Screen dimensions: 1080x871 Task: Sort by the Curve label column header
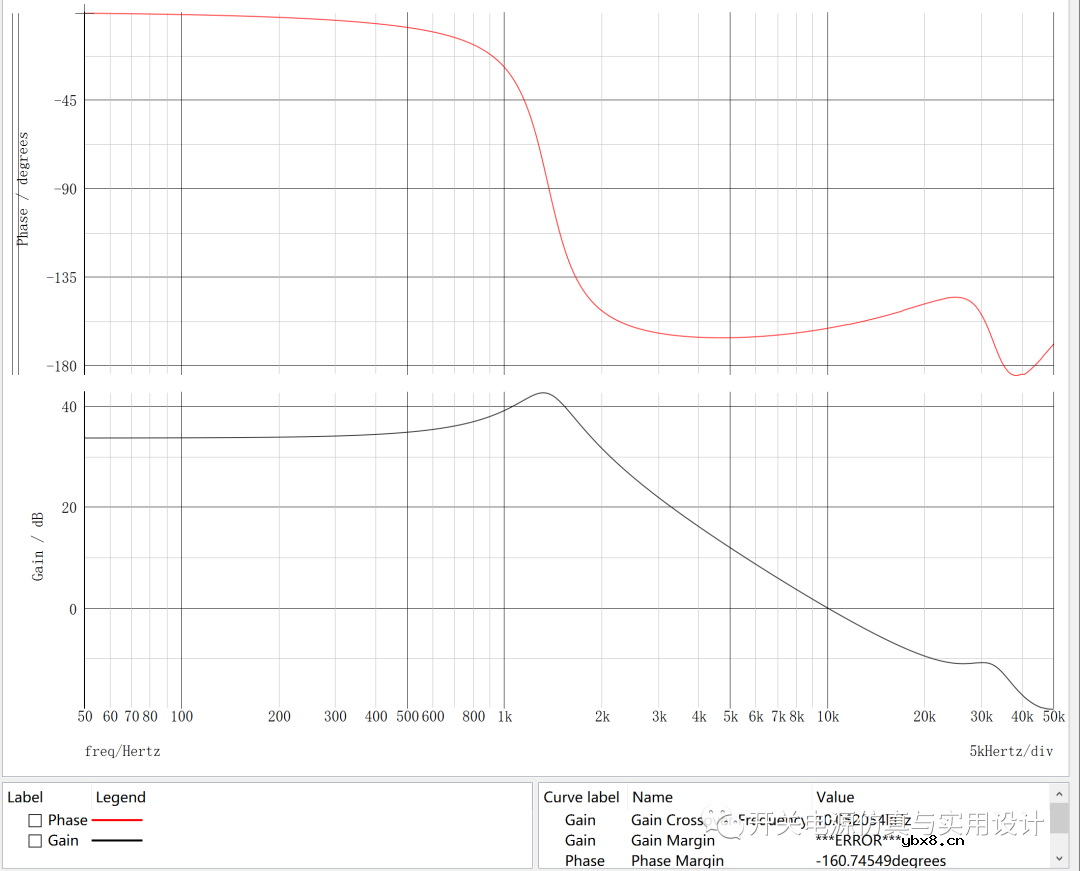click(x=581, y=797)
